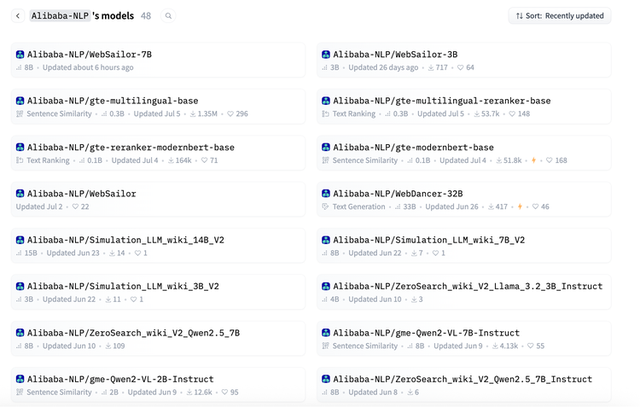Viewport: 640px width, 407px height.
Task: Click heart likes icon on WebSailor-3B
Action: click(460, 67)
